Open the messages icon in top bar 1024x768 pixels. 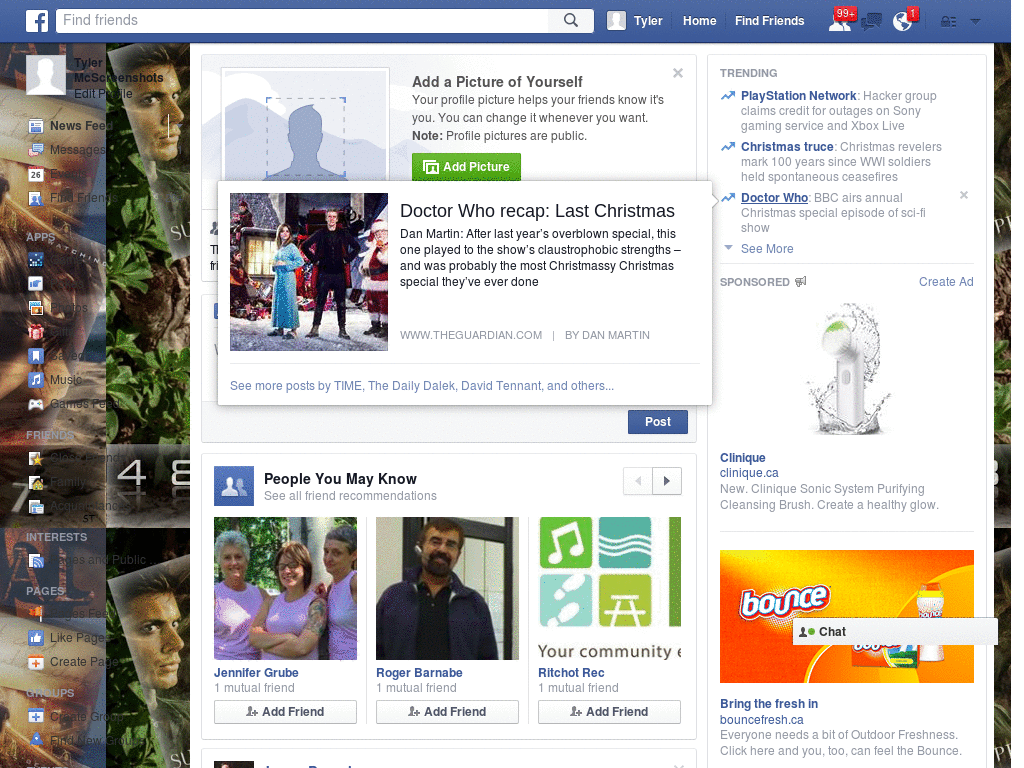[871, 22]
